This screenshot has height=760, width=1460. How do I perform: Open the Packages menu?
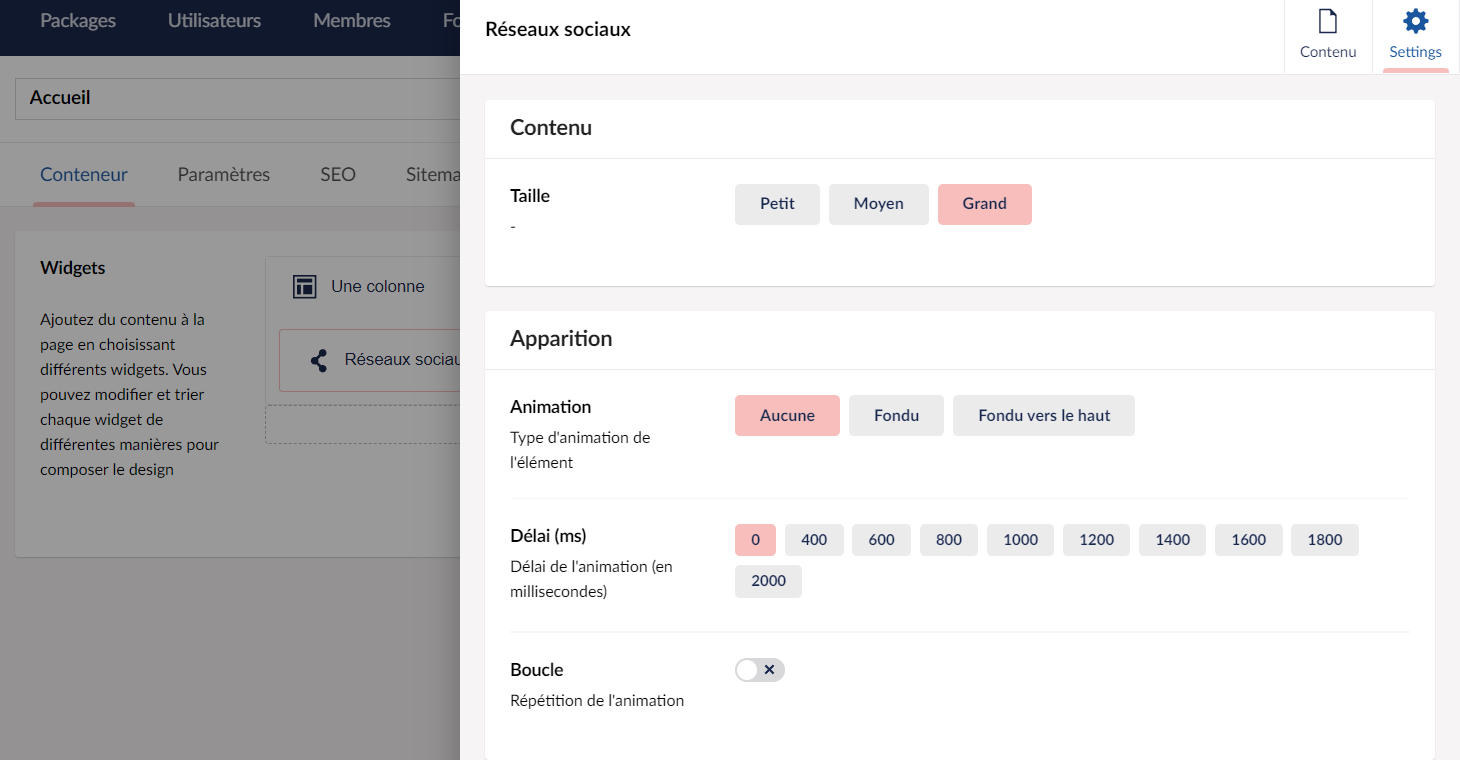(x=78, y=21)
